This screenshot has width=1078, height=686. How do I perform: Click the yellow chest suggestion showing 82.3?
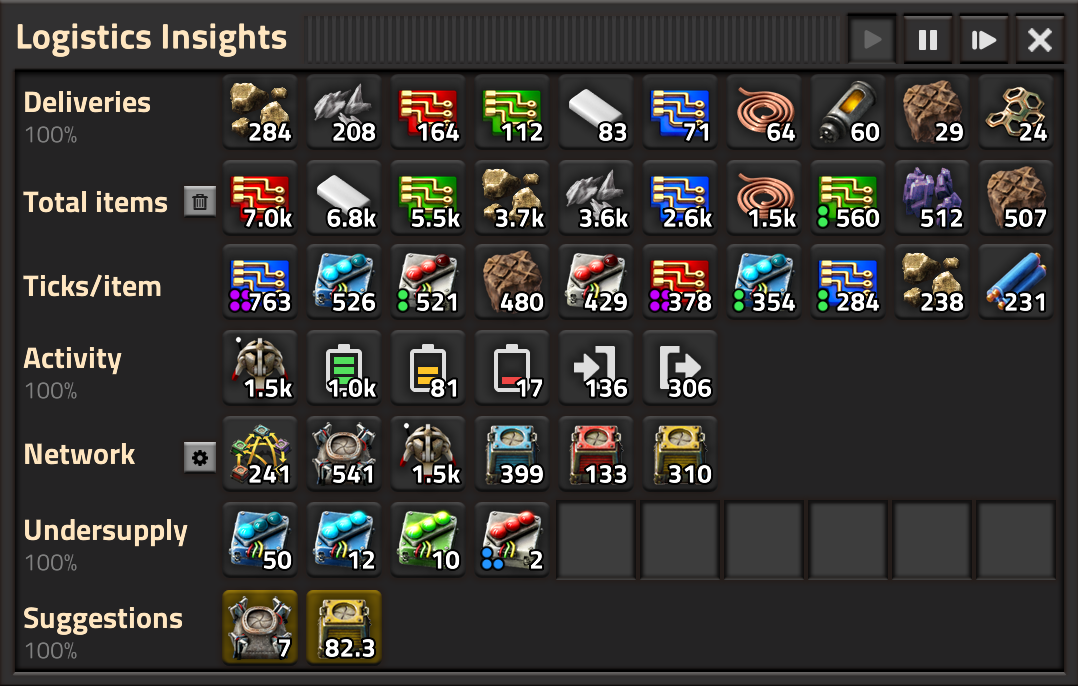[344, 627]
